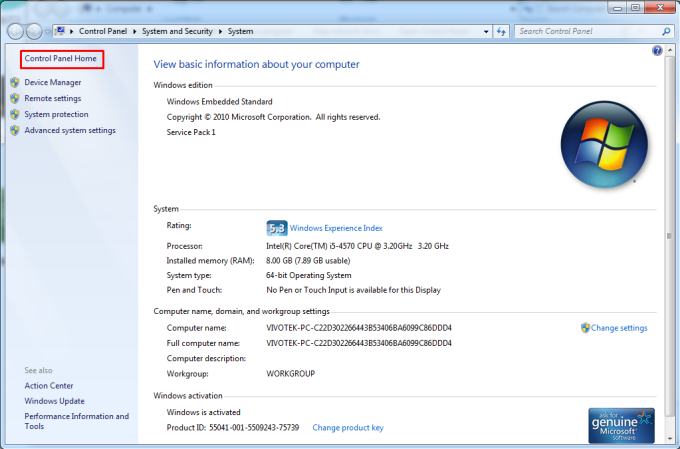Click inside the Search Control Panel field
This screenshot has width=680, height=449.
click(585, 31)
